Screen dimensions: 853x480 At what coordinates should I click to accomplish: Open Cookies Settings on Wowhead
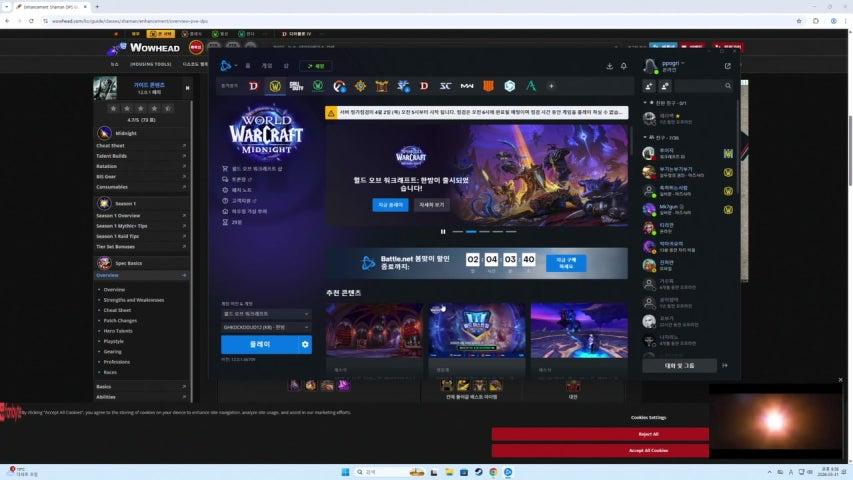(648, 417)
